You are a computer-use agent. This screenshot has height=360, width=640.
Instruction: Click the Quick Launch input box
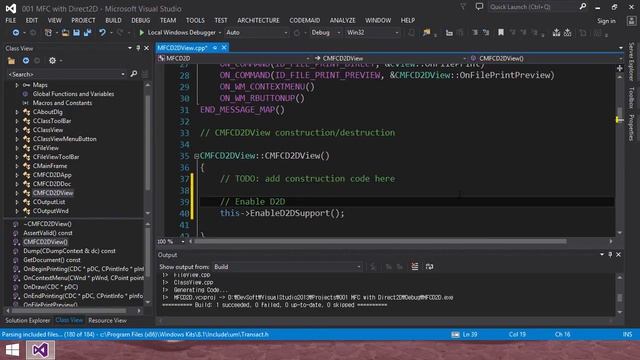point(532,7)
